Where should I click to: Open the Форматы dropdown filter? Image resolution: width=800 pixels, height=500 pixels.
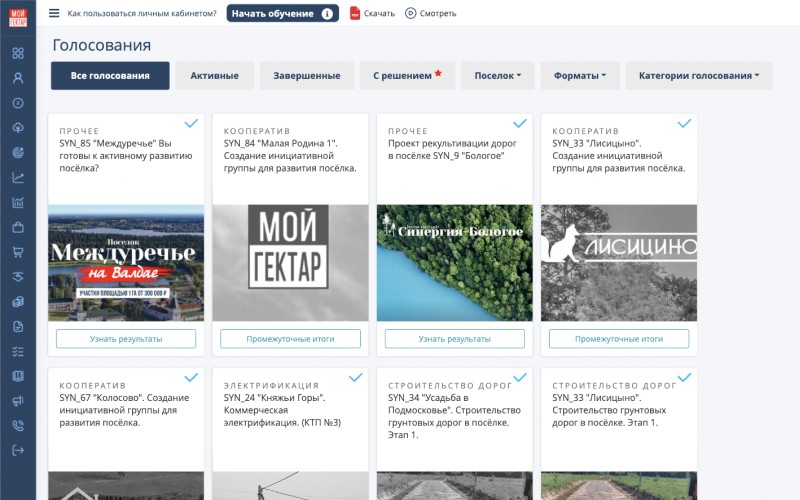coord(580,76)
